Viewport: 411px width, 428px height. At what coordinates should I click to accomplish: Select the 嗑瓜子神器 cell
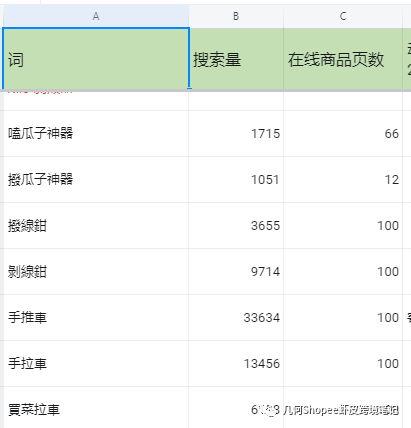pyautogui.click(x=96, y=133)
